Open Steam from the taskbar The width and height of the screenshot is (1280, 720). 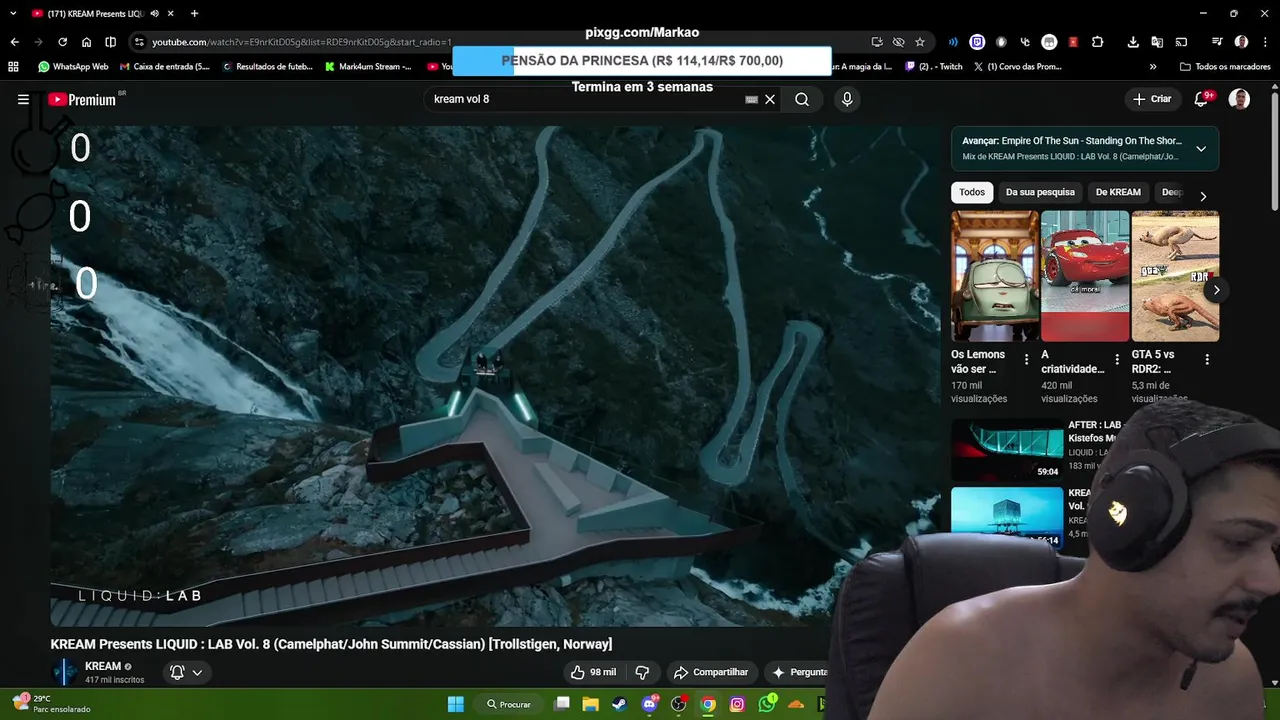619,704
